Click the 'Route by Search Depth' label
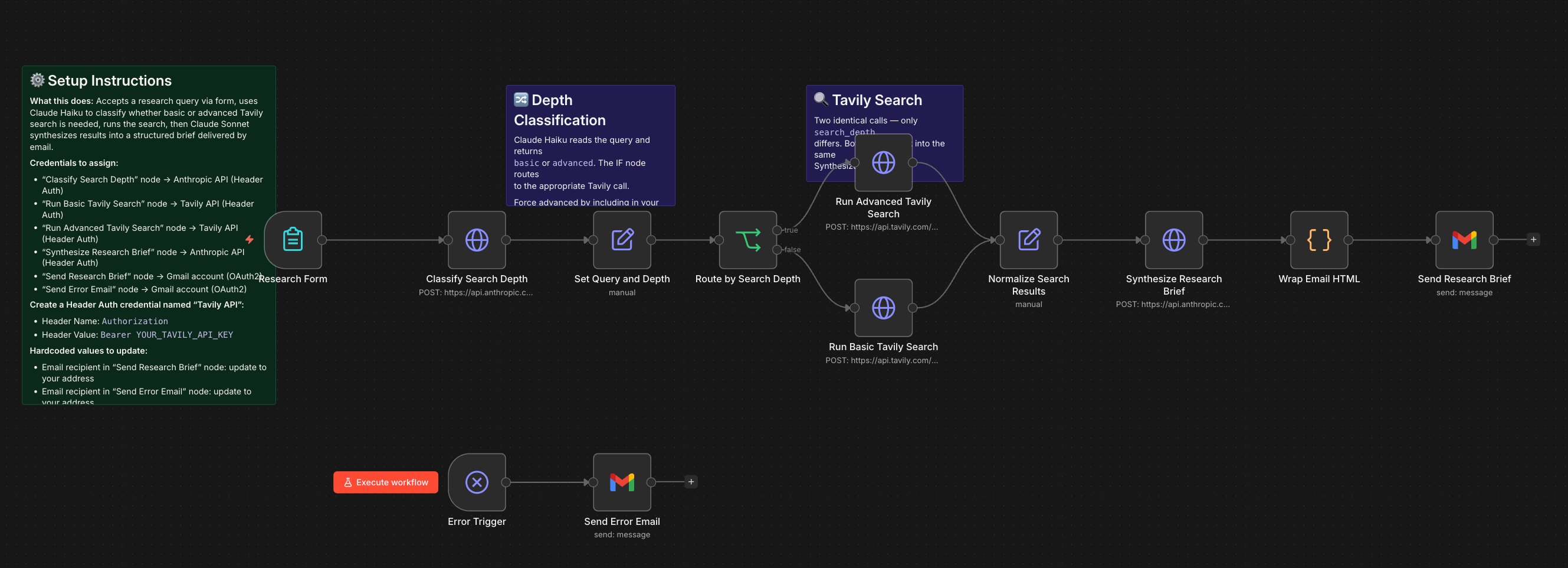Image resolution: width=1568 pixels, height=568 pixels. tap(748, 279)
